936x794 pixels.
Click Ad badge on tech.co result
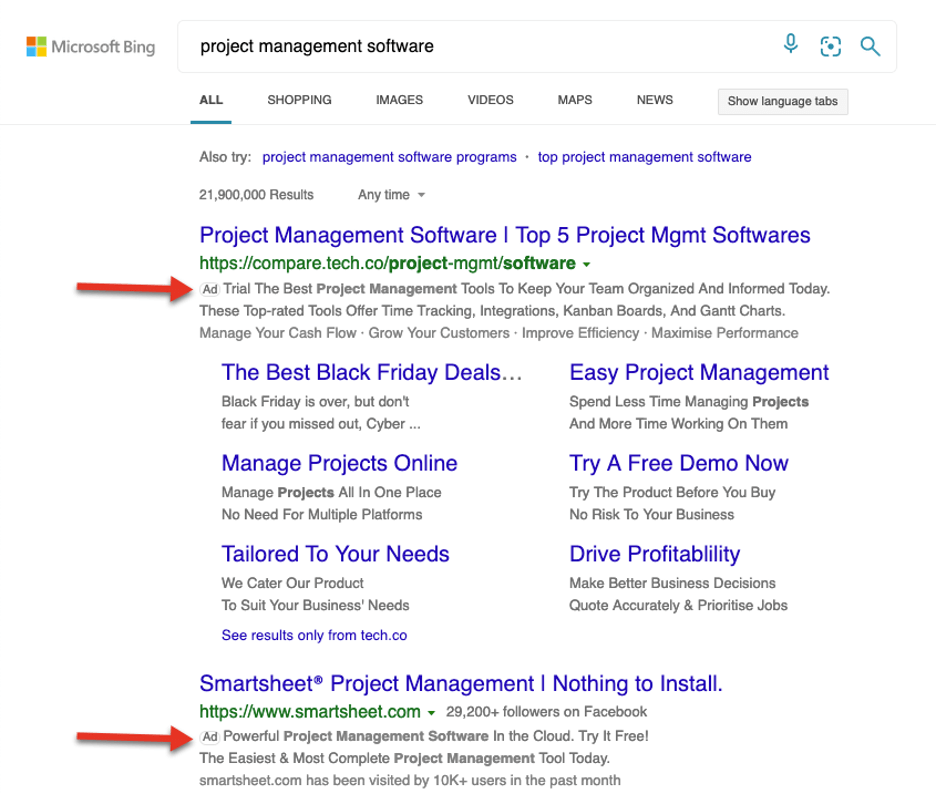click(210, 290)
